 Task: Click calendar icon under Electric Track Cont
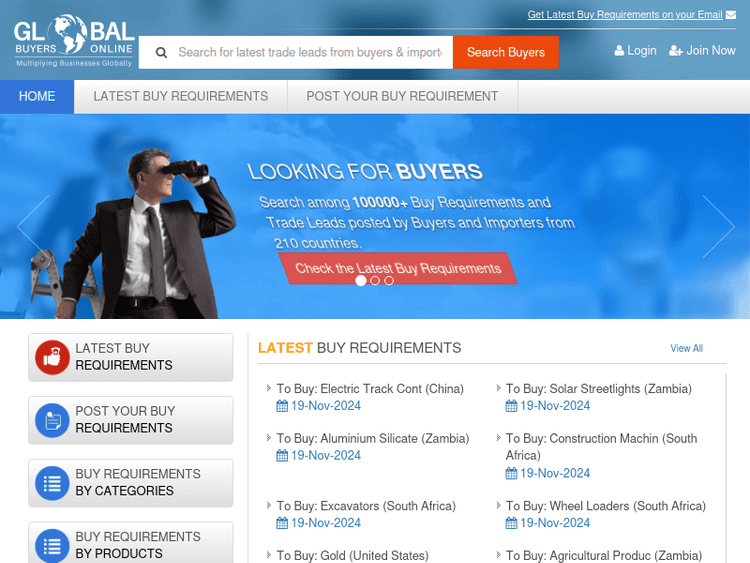[282, 406]
